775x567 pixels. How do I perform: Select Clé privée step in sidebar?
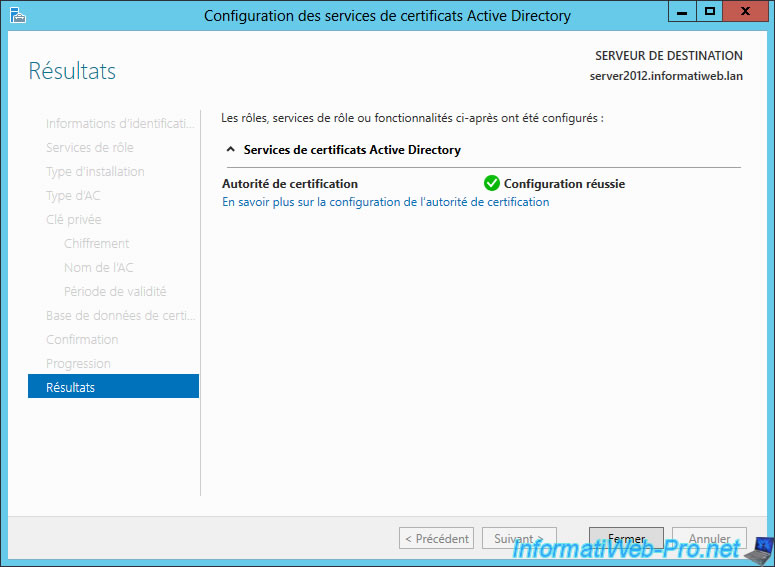74,219
